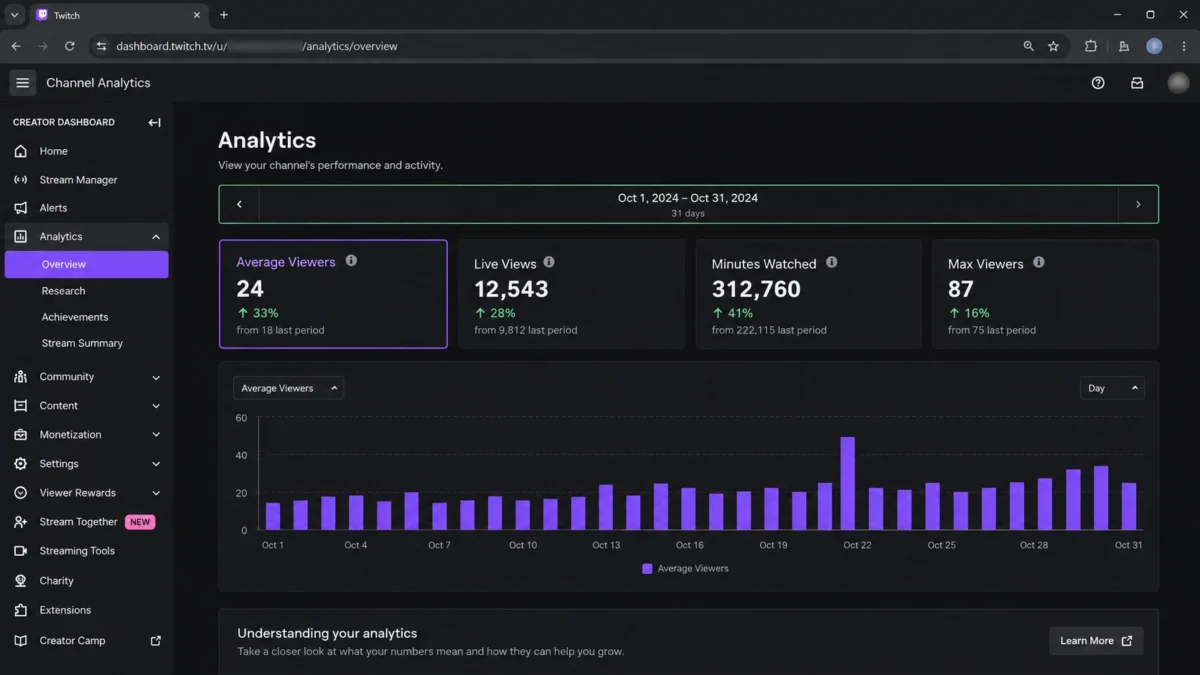Screen dimensions: 1200x675
Task: Select the Max Viewers stat card
Action: click(x=1045, y=294)
